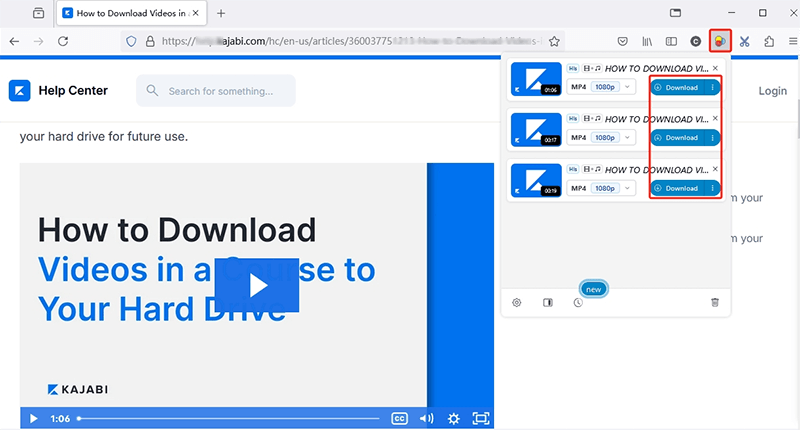Click the video progress bar track
Viewport: 800px width, 430px height.
point(228,419)
